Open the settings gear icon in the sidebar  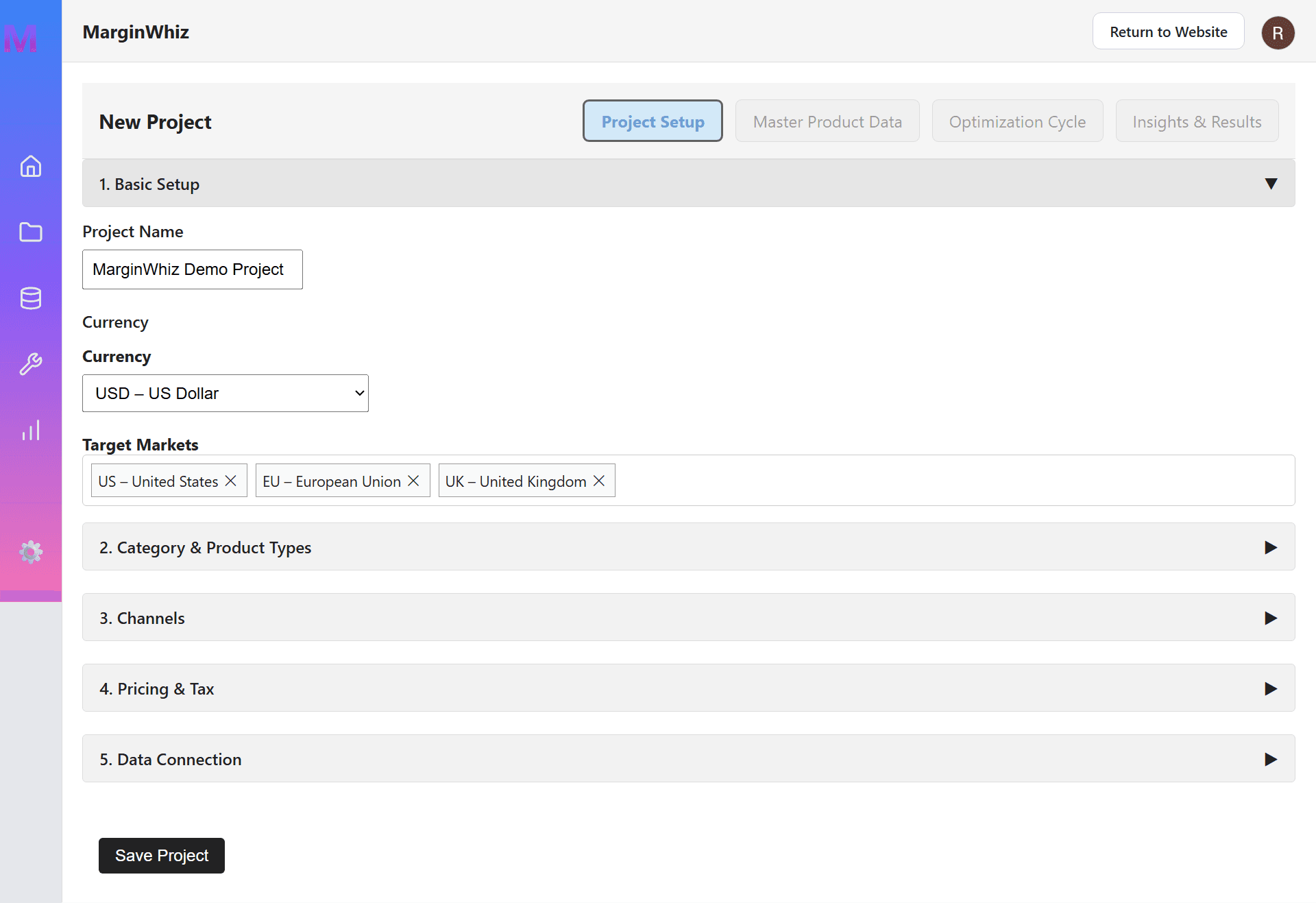[x=31, y=552]
